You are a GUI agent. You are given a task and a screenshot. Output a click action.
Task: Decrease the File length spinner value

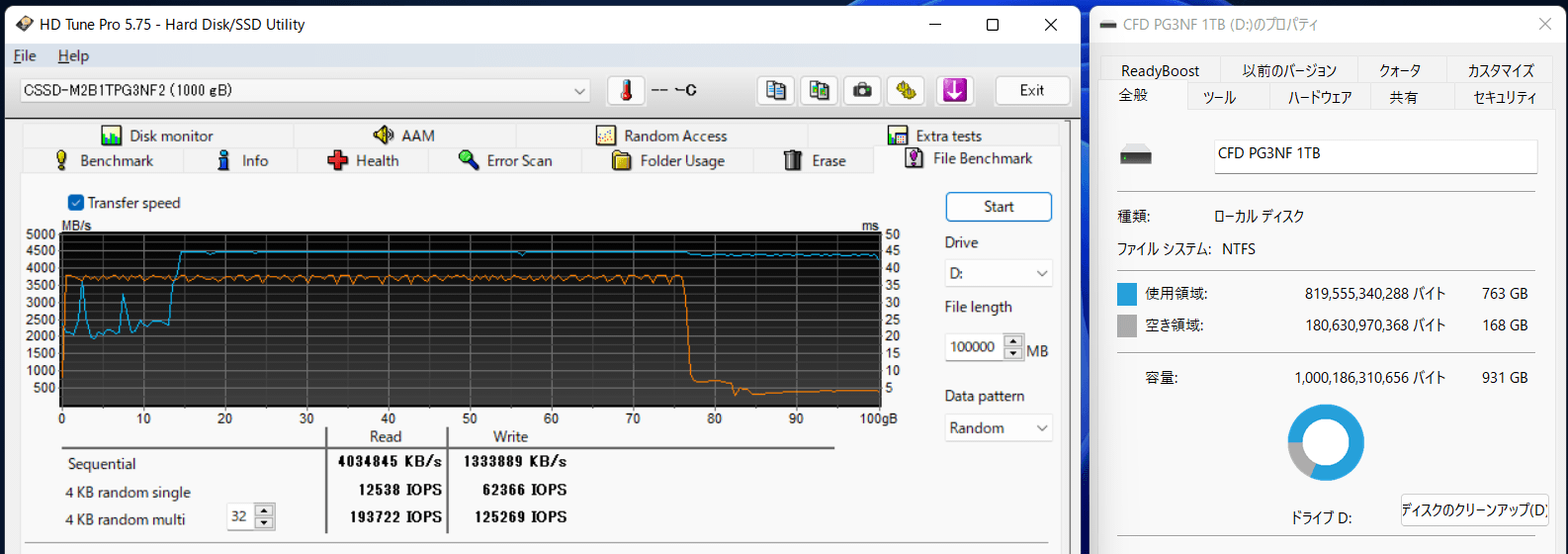click(x=1013, y=353)
